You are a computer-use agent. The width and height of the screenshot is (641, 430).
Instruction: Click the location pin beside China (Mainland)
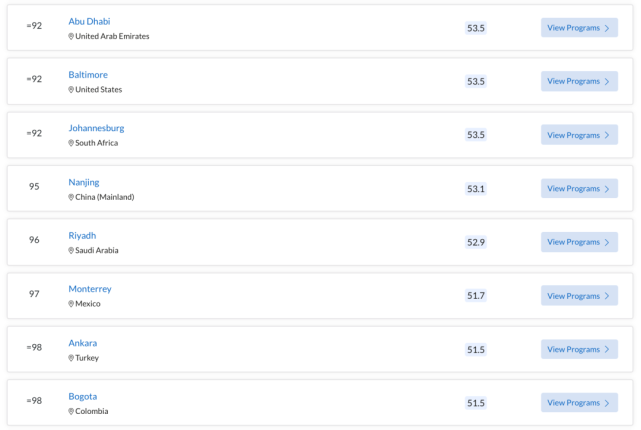pyautogui.click(x=71, y=197)
